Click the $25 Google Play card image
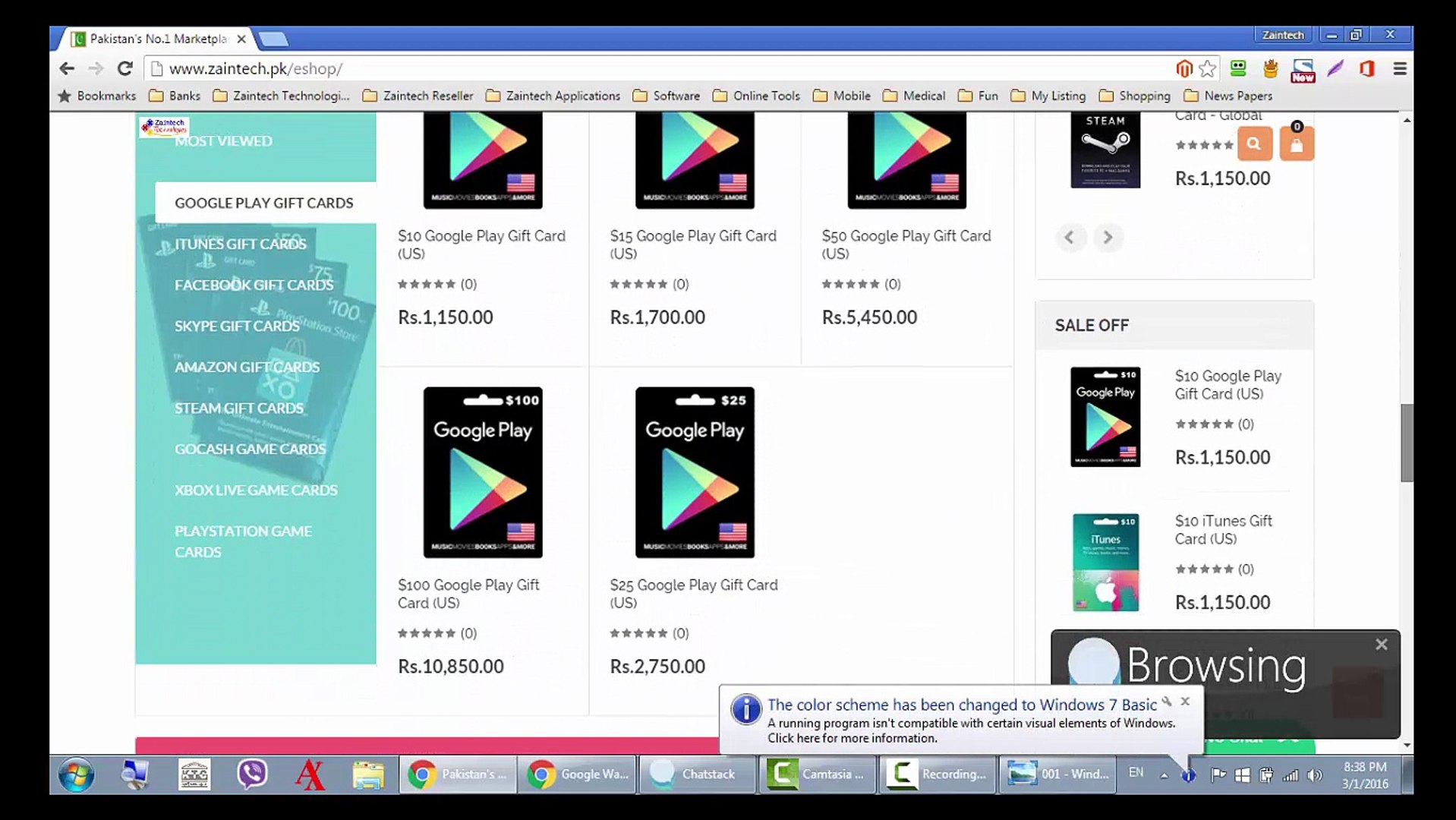Image resolution: width=1456 pixels, height=820 pixels. point(695,472)
